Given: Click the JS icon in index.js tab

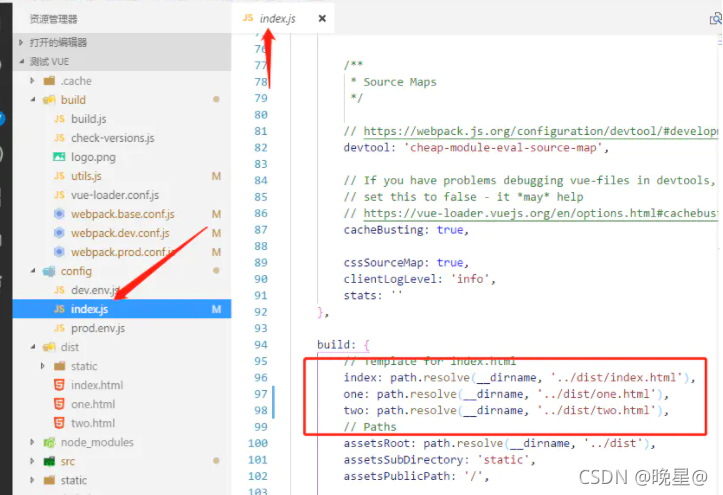Looking at the screenshot, I should (248, 18).
